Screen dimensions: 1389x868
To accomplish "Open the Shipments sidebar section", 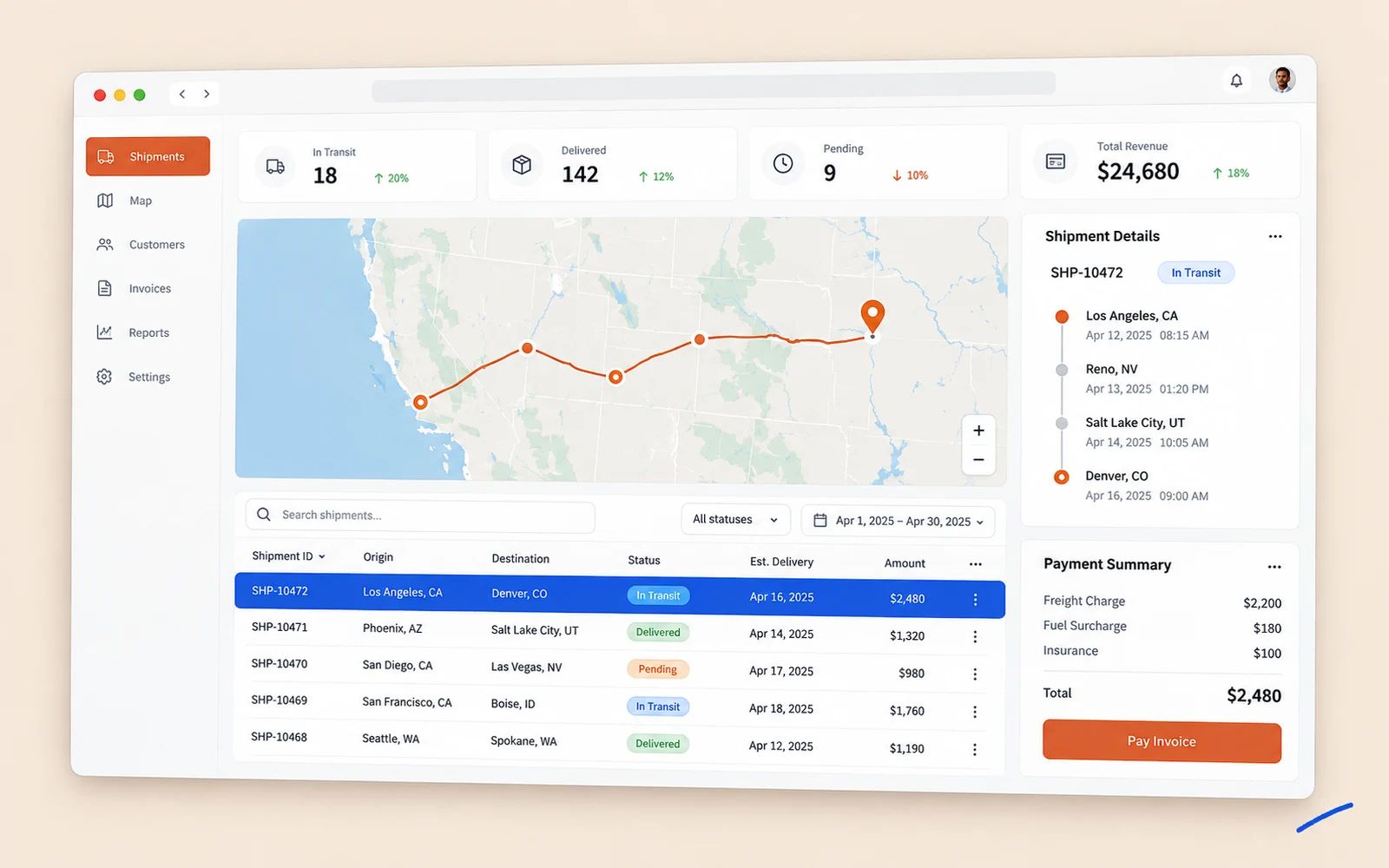I will pos(148,156).
